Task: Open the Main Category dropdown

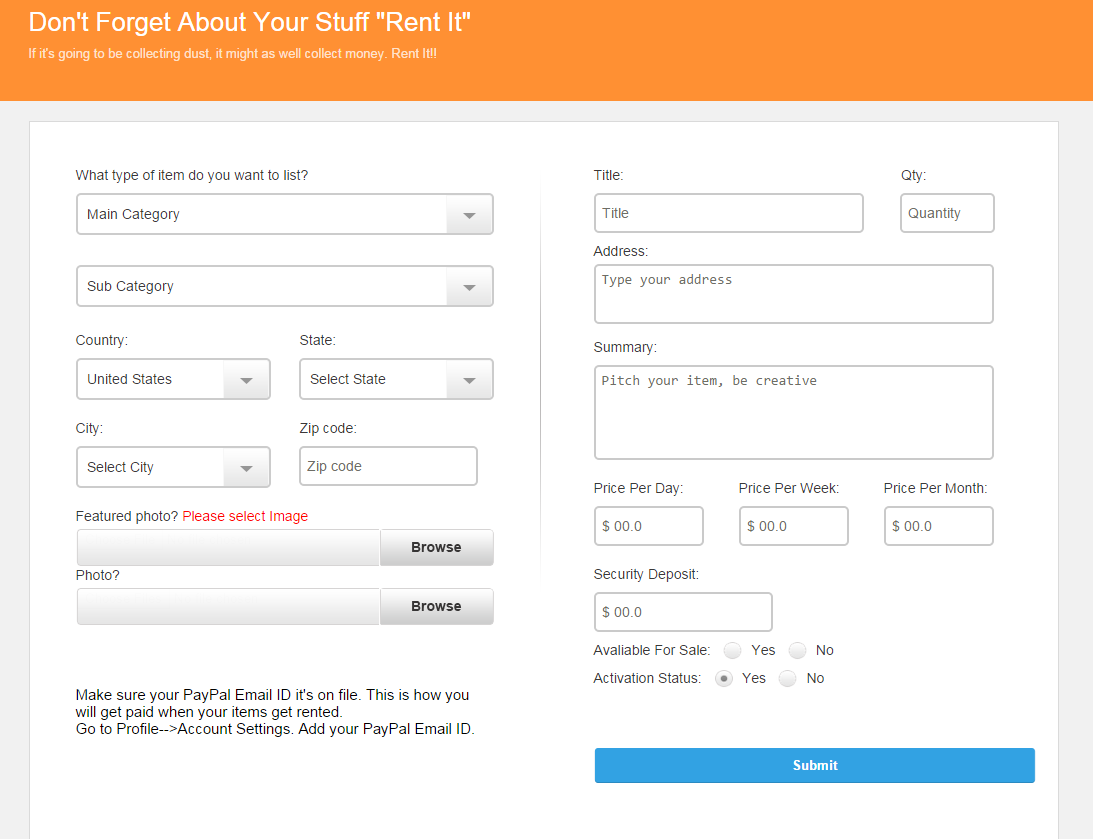Action: [284, 214]
